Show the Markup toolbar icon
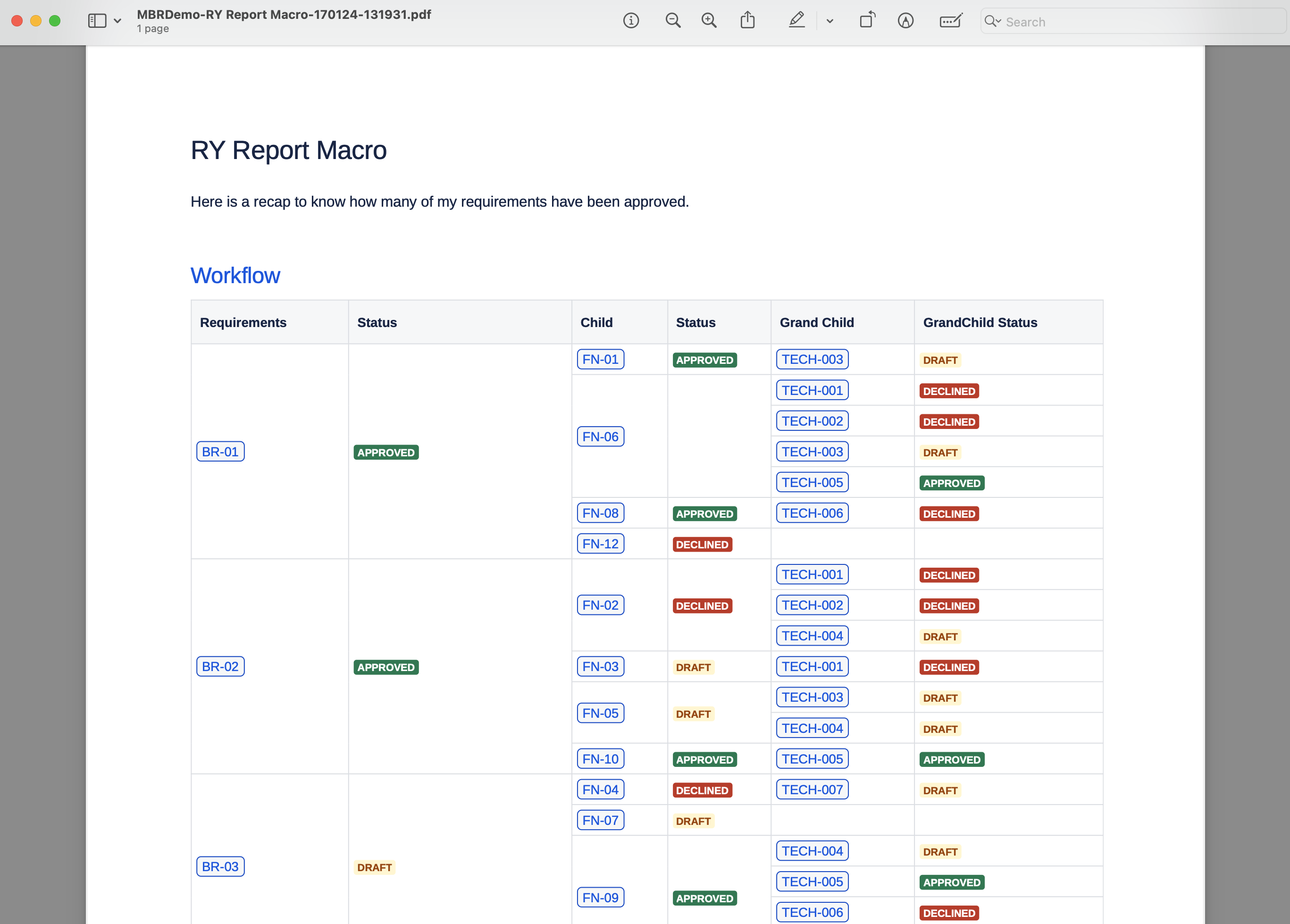The image size is (1290, 924). click(x=905, y=21)
